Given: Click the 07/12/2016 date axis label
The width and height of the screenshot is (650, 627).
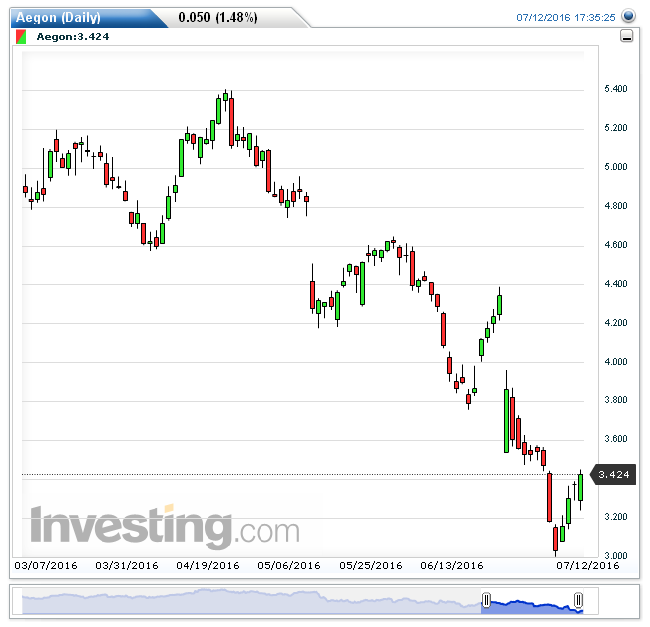Looking at the screenshot, I should (x=588, y=566).
